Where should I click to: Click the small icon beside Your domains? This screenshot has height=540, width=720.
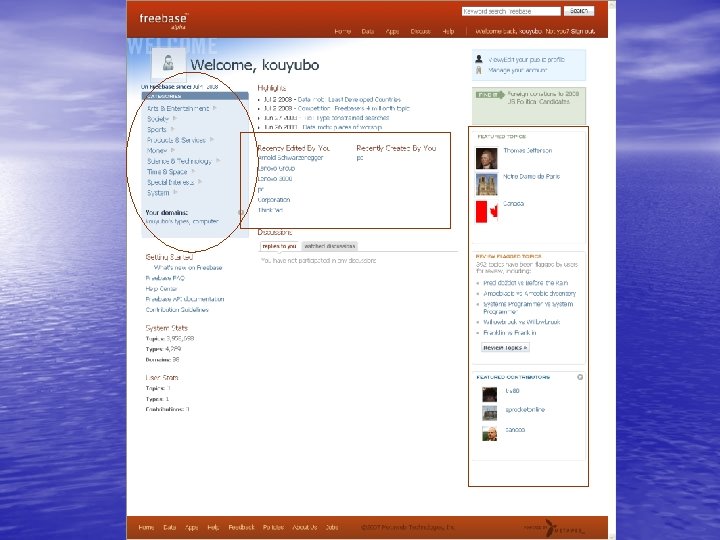[x=241, y=212]
